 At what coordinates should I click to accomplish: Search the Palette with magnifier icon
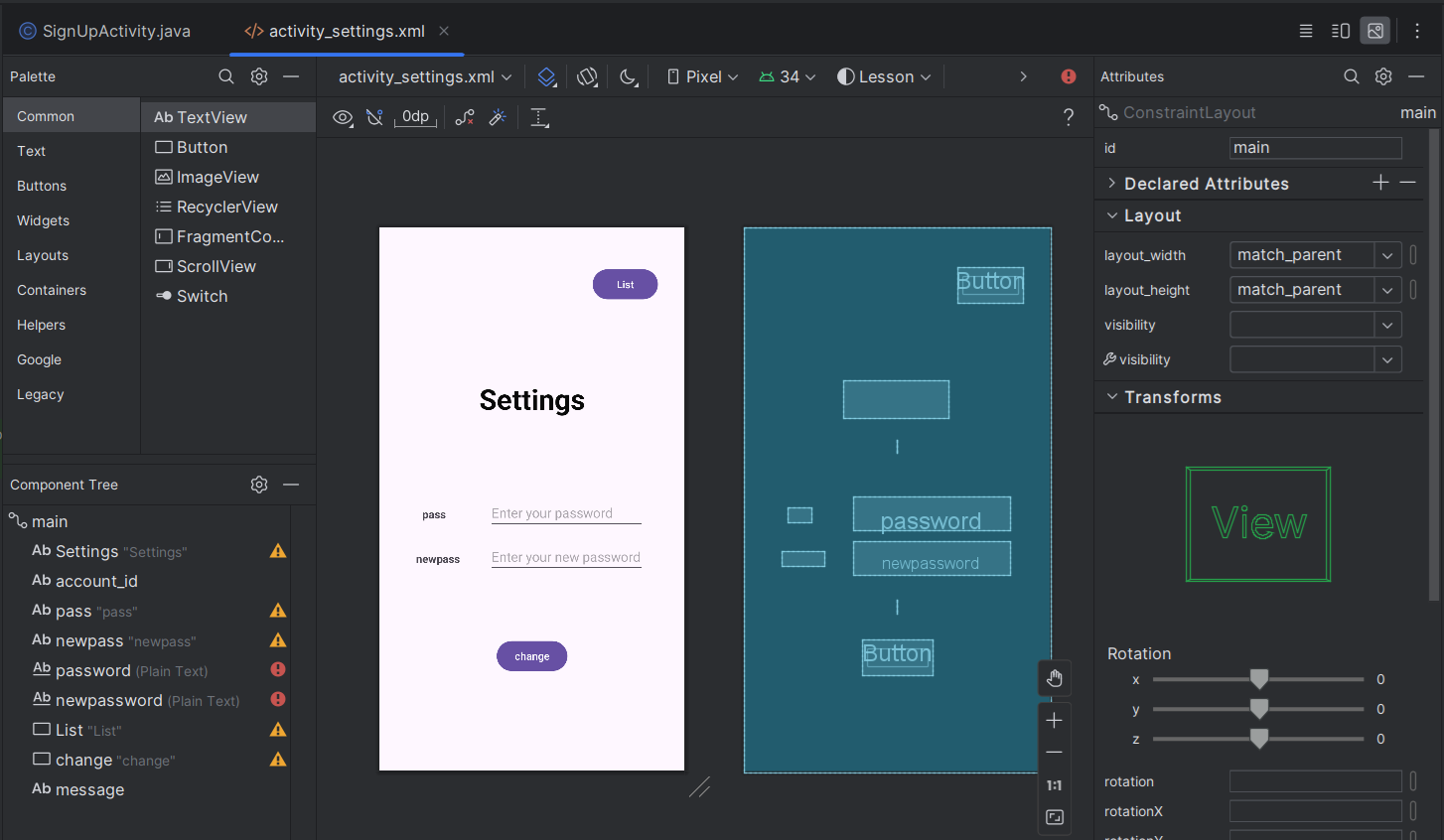pyautogui.click(x=226, y=76)
